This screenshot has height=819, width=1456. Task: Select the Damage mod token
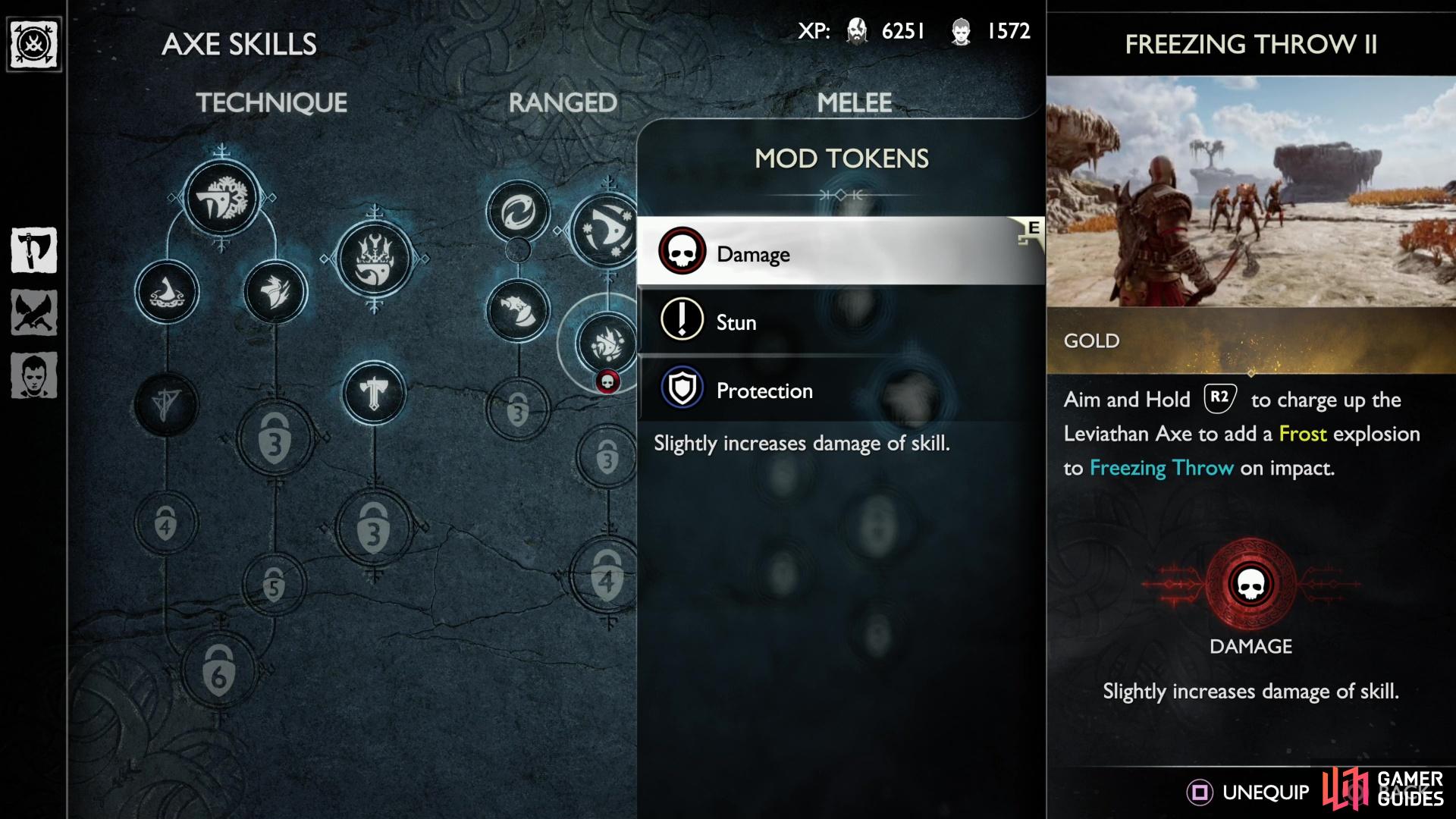[x=840, y=253]
